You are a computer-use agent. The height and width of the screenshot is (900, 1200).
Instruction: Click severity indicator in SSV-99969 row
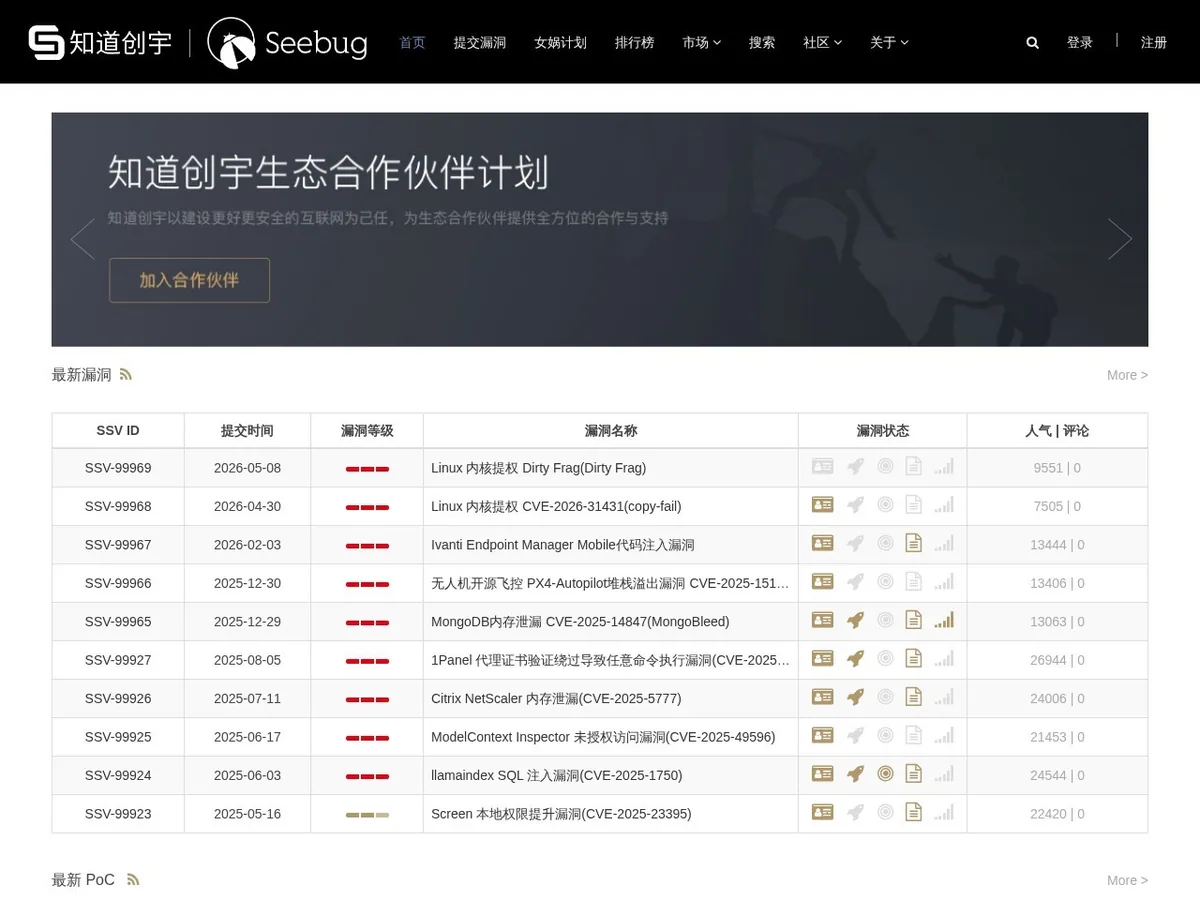[367, 469]
